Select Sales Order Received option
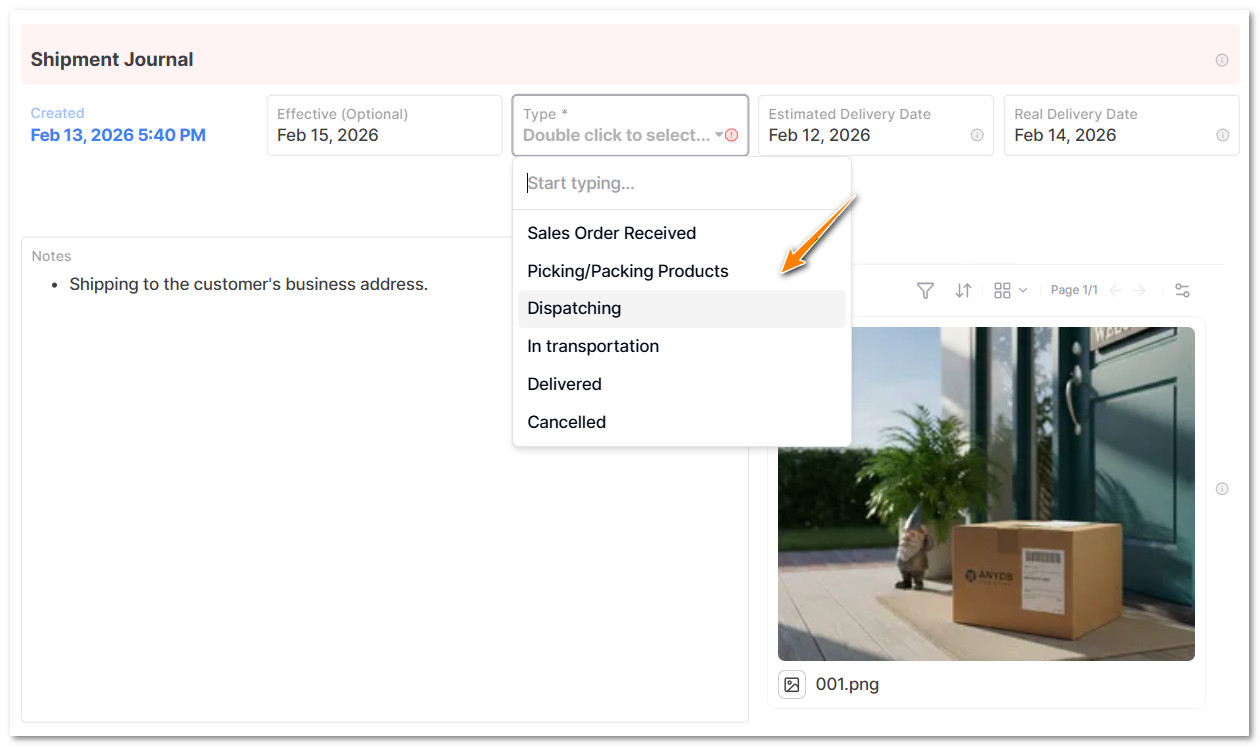This screenshot has height=747, width=1260. click(x=611, y=233)
